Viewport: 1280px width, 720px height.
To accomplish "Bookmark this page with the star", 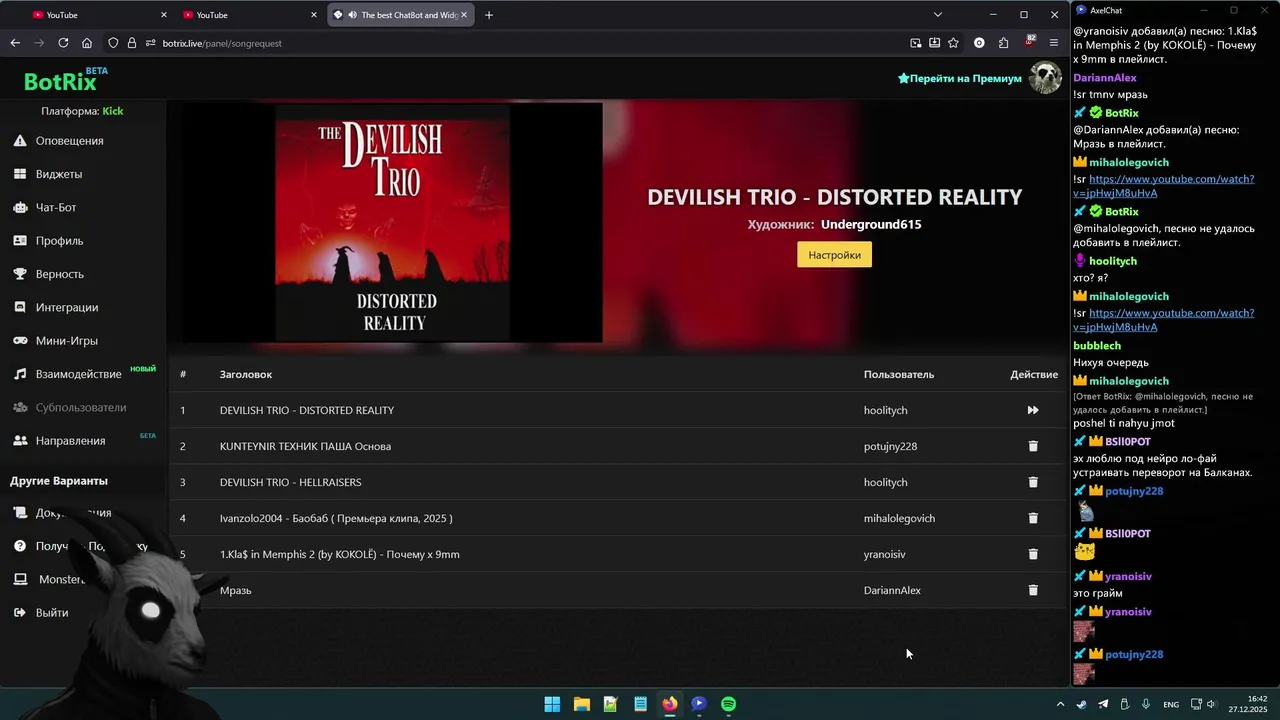I will point(953,43).
